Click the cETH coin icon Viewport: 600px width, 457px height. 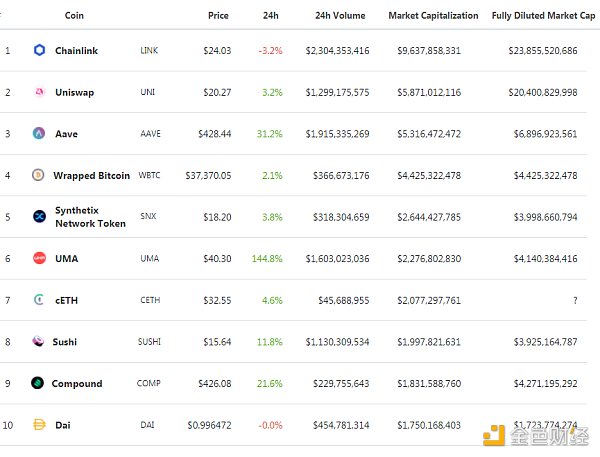click(39, 300)
